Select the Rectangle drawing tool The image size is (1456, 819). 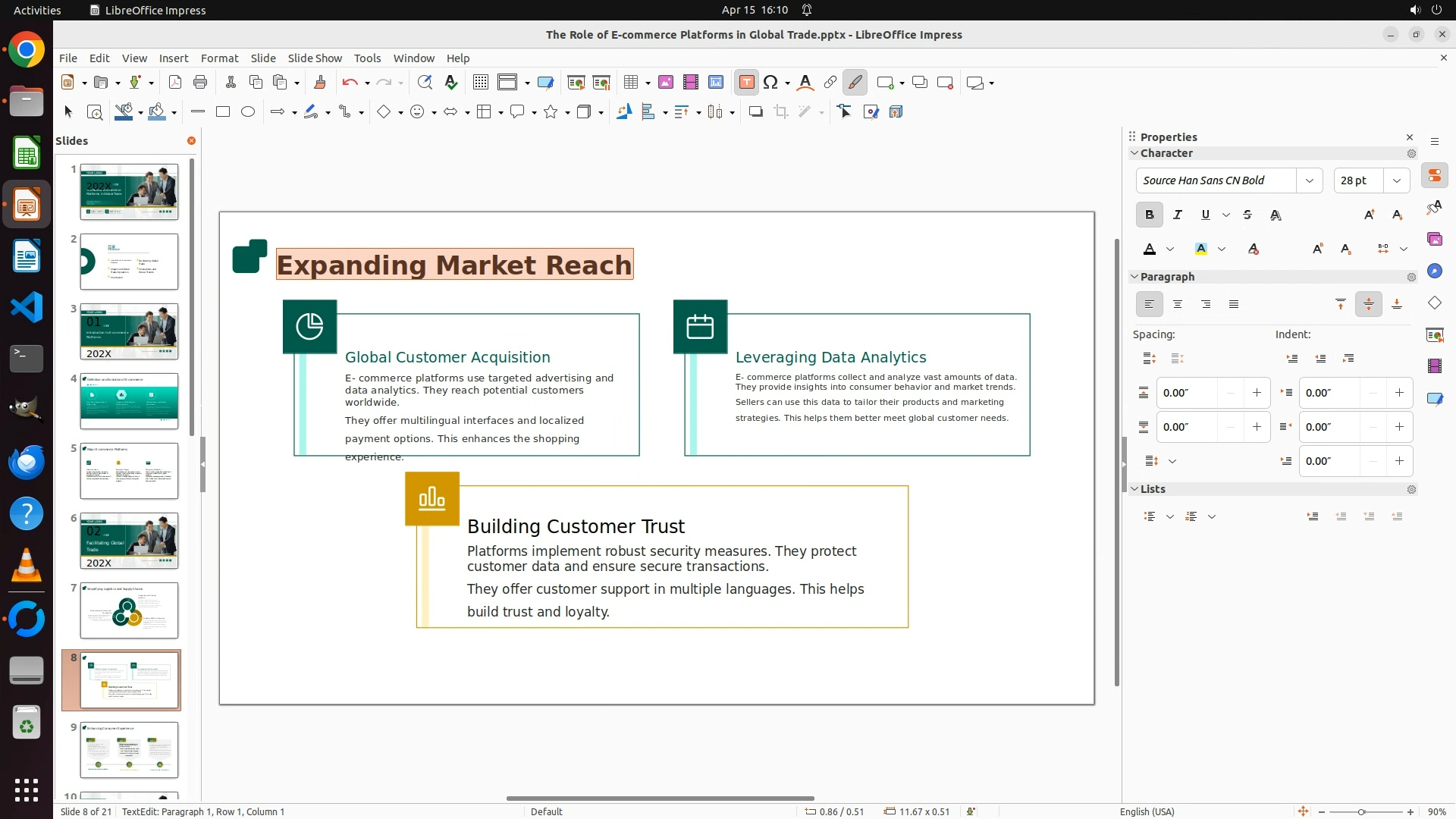click(223, 112)
